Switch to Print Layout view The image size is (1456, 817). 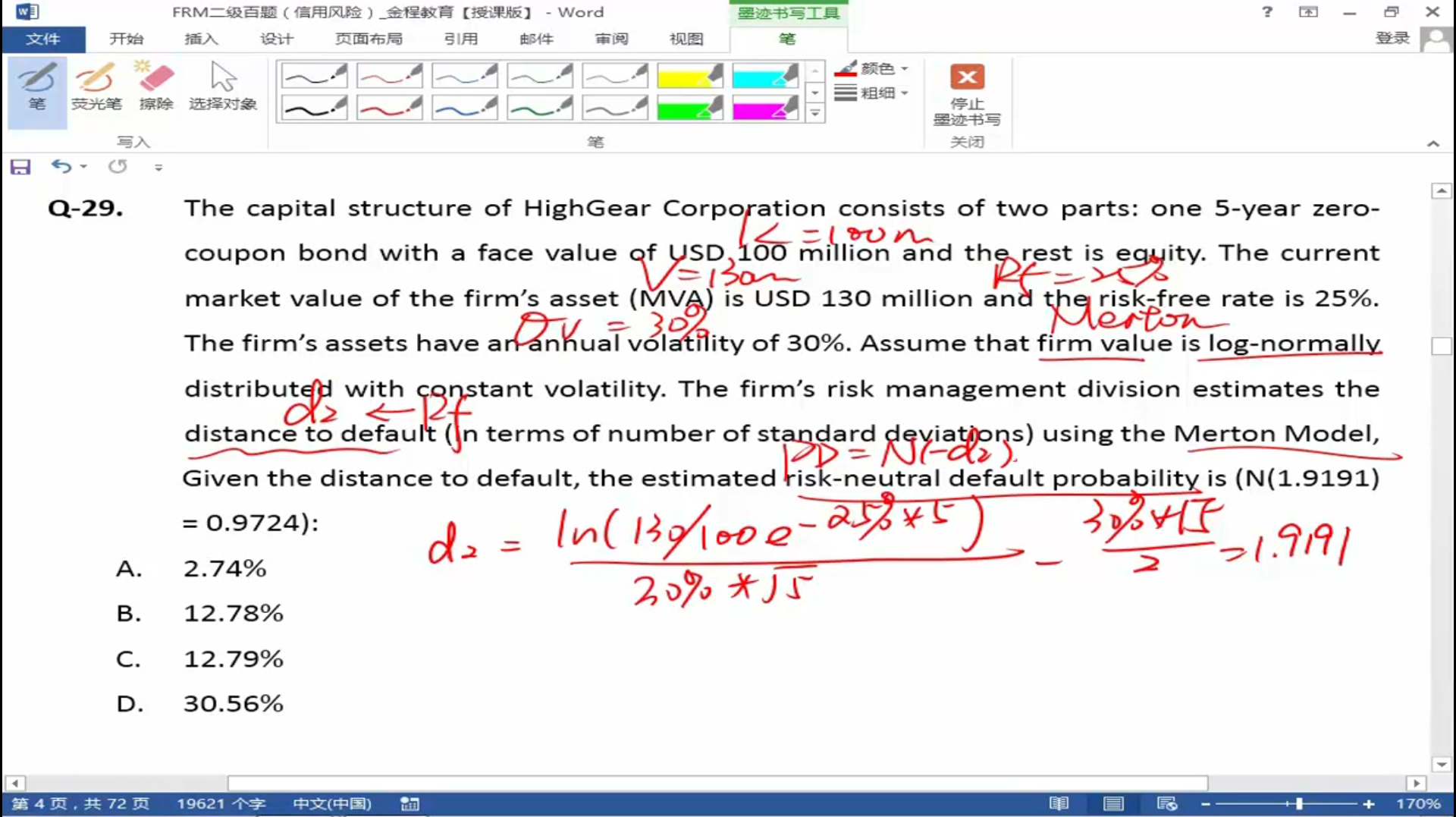(1113, 804)
